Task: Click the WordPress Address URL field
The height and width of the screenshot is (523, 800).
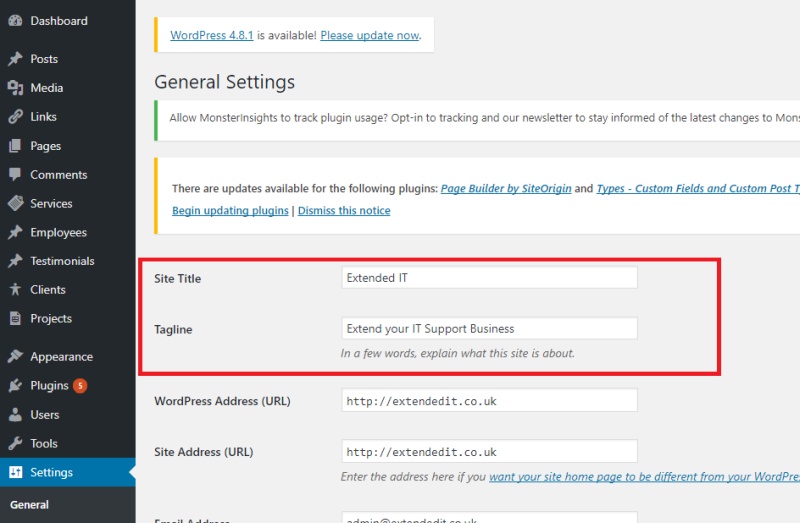Action: click(489, 401)
